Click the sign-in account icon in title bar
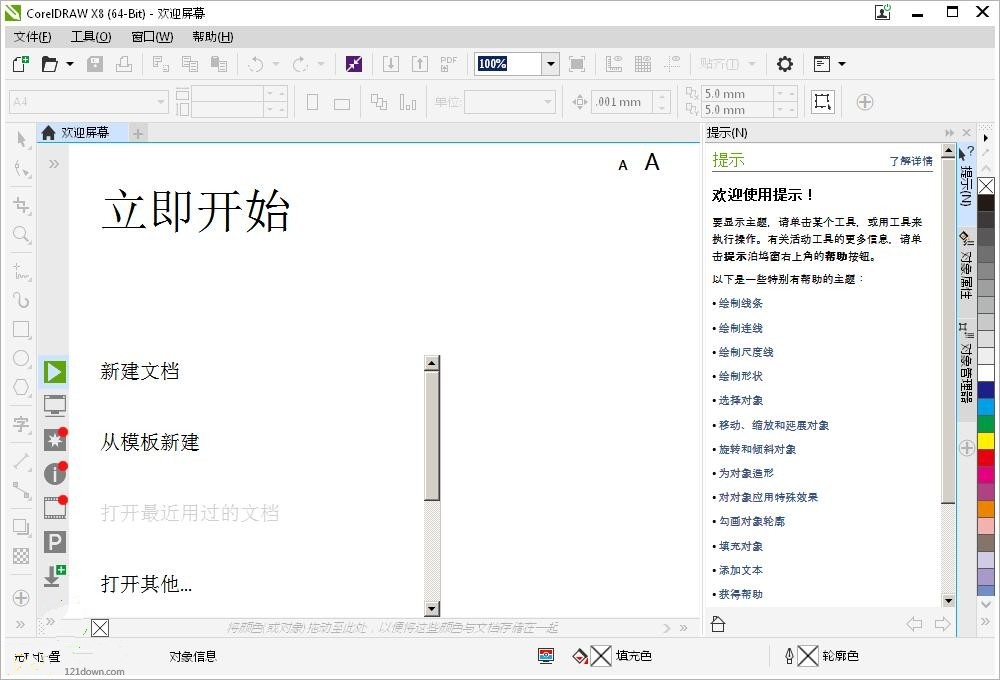This screenshot has width=1000, height=680. (883, 12)
